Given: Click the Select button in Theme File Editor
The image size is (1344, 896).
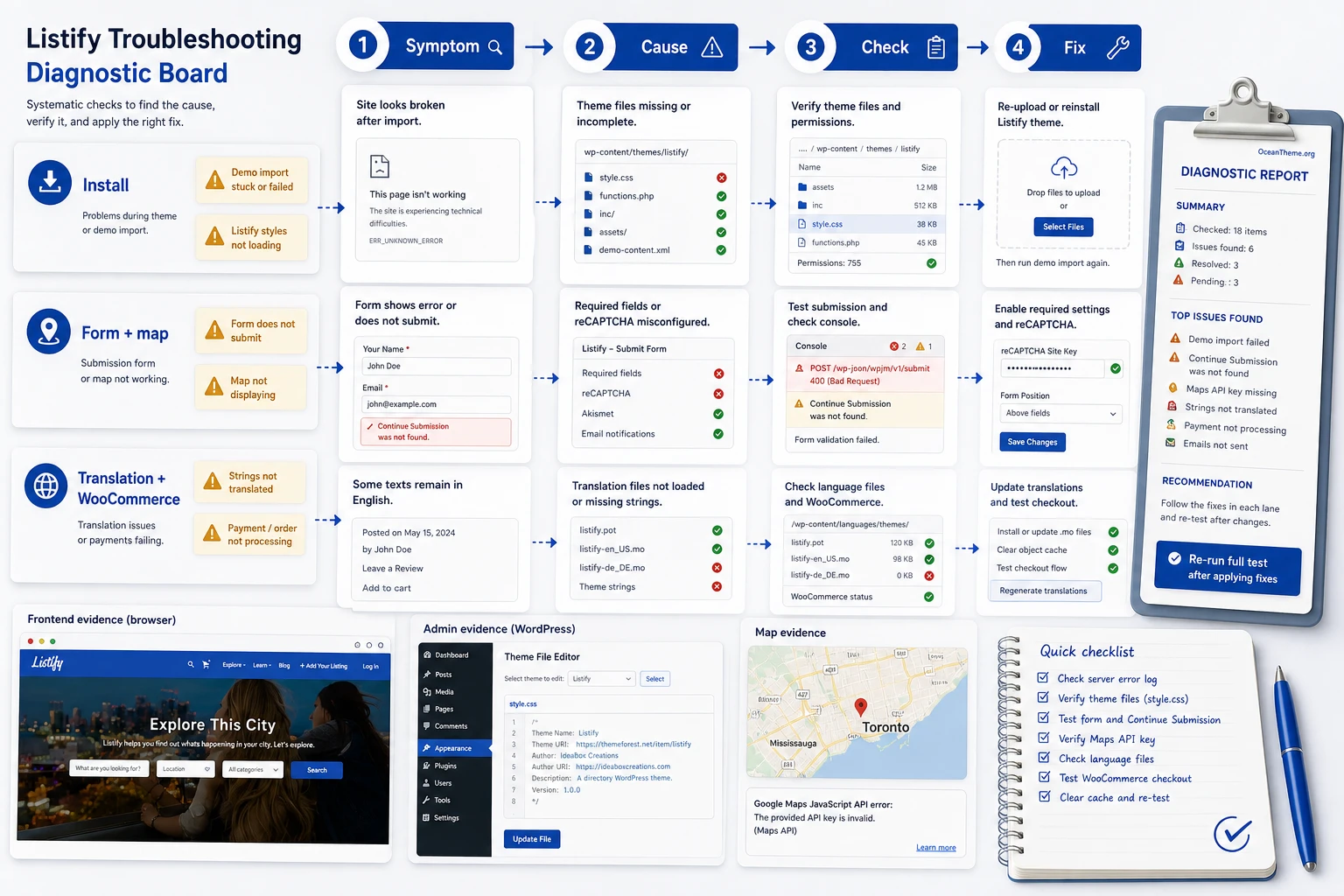Looking at the screenshot, I should point(655,679).
